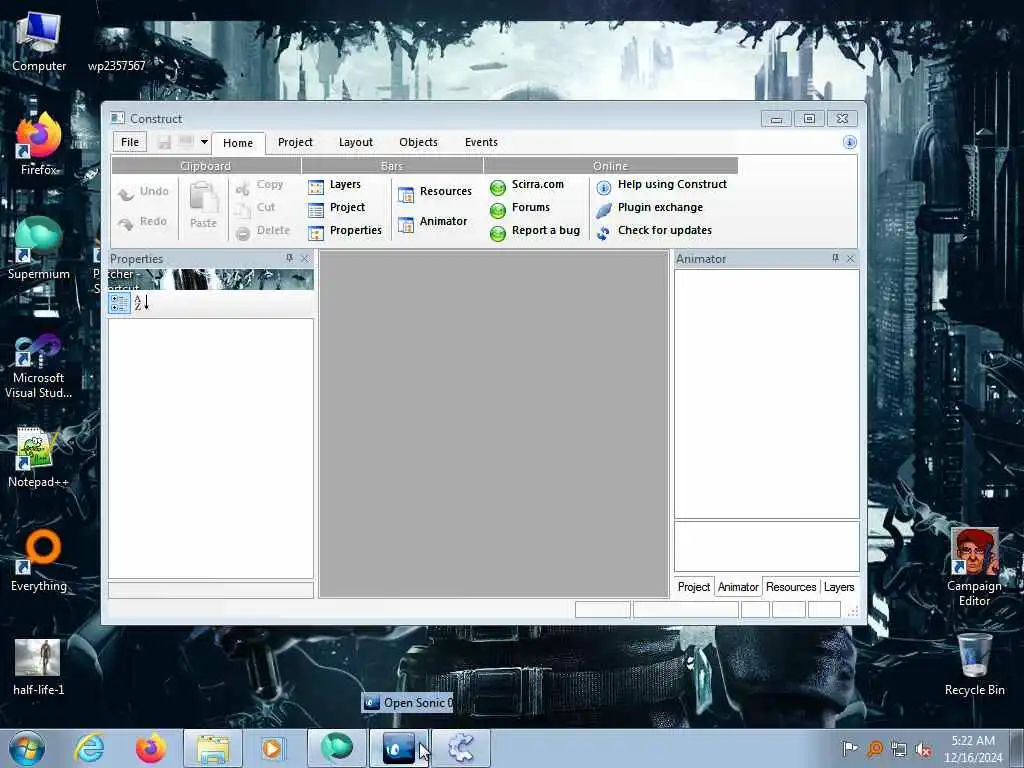Click the muted volume tray icon
This screenshot has width=1024, height=768.
(923, 750)
